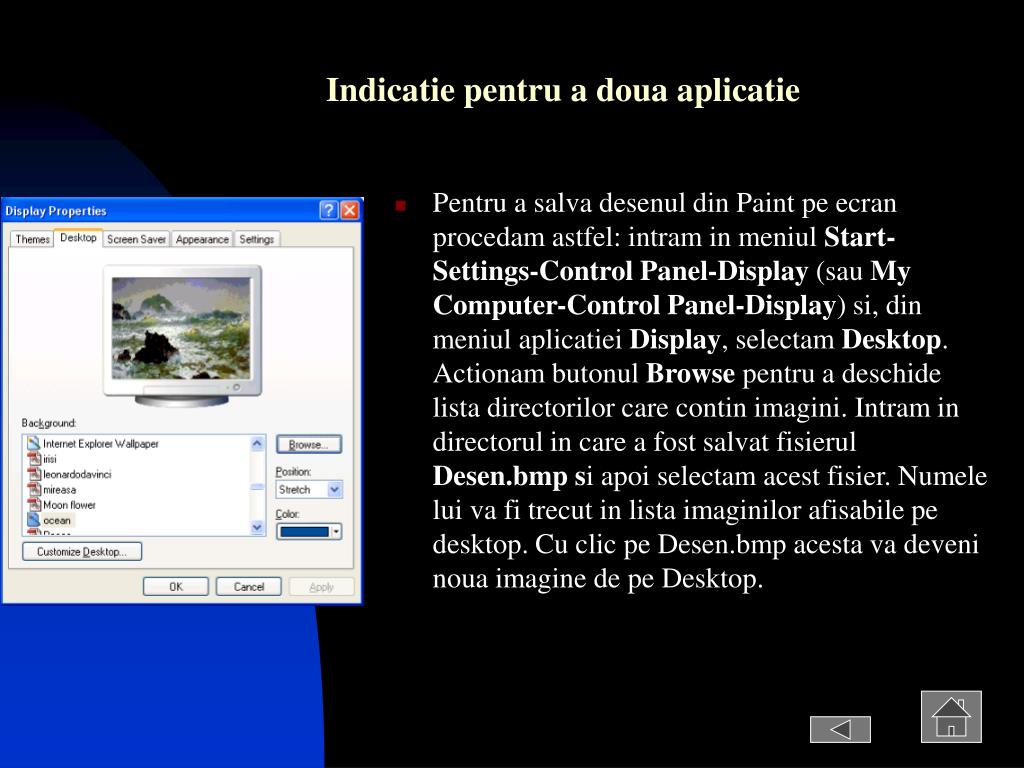This screenshot has width=1024, height=768.
Task: Expand the Position dropdown showing Stretch
Action: [x=334, y=489]
